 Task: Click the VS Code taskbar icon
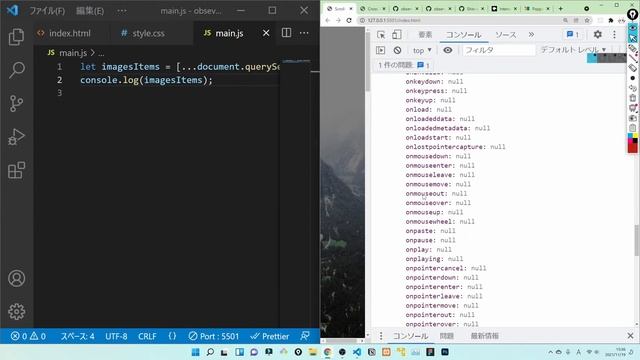pyautogui.click(x=357, y=352)
